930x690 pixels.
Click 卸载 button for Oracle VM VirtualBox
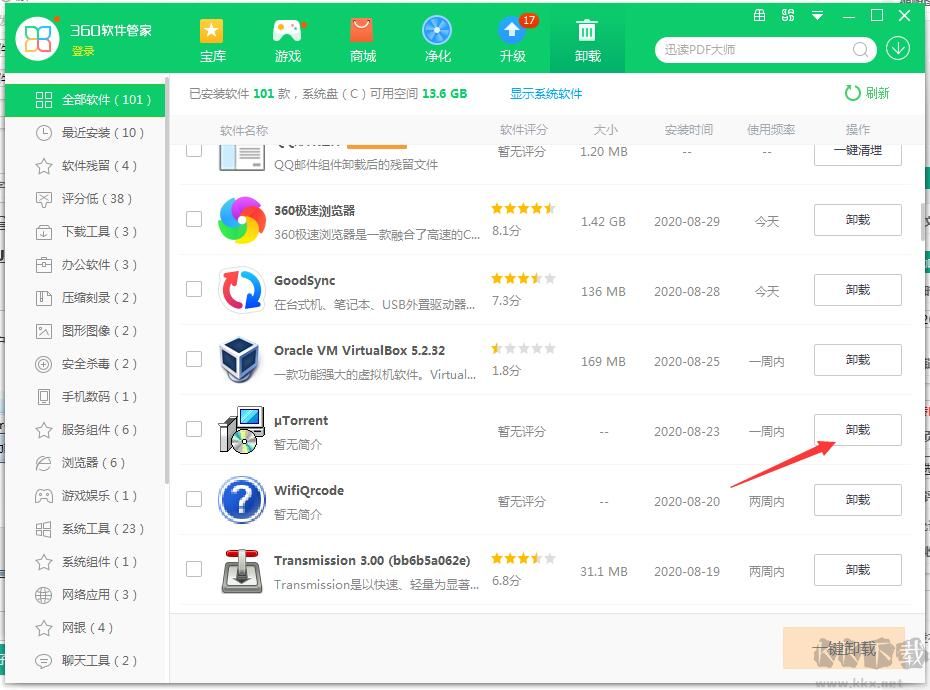coord(858,360)
